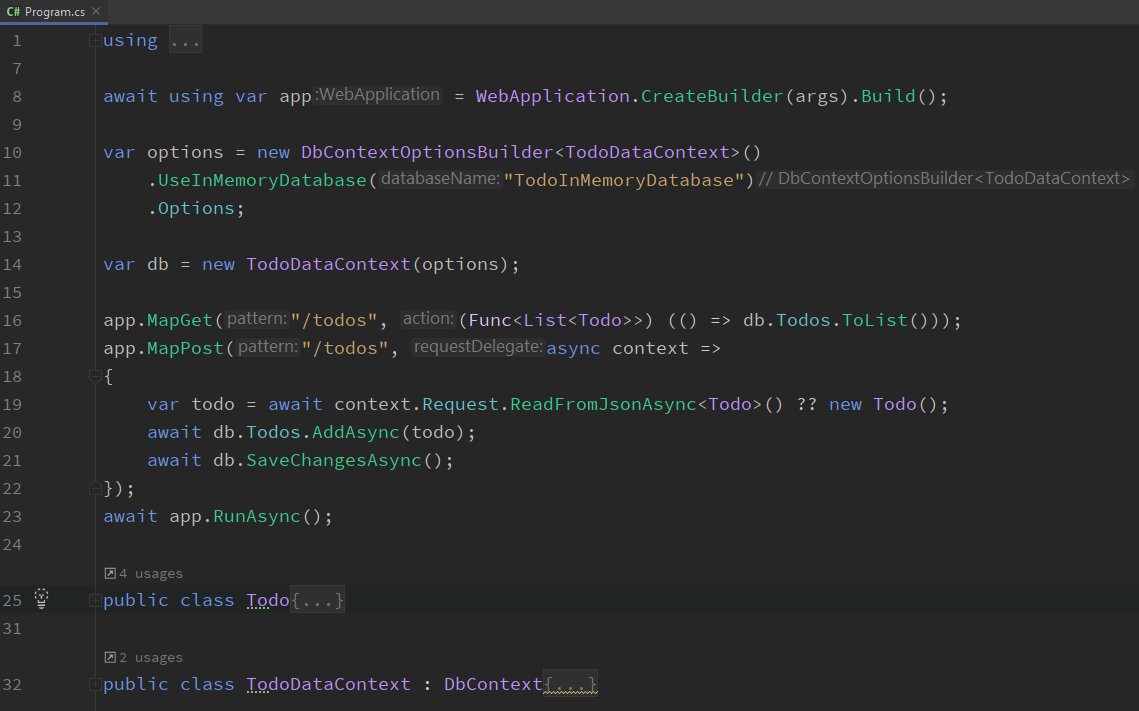The width and height of the screenshot is (1139, 711).
Task: Click the lightbulb quick-action icon on line 25
Action: click(41, 598)
